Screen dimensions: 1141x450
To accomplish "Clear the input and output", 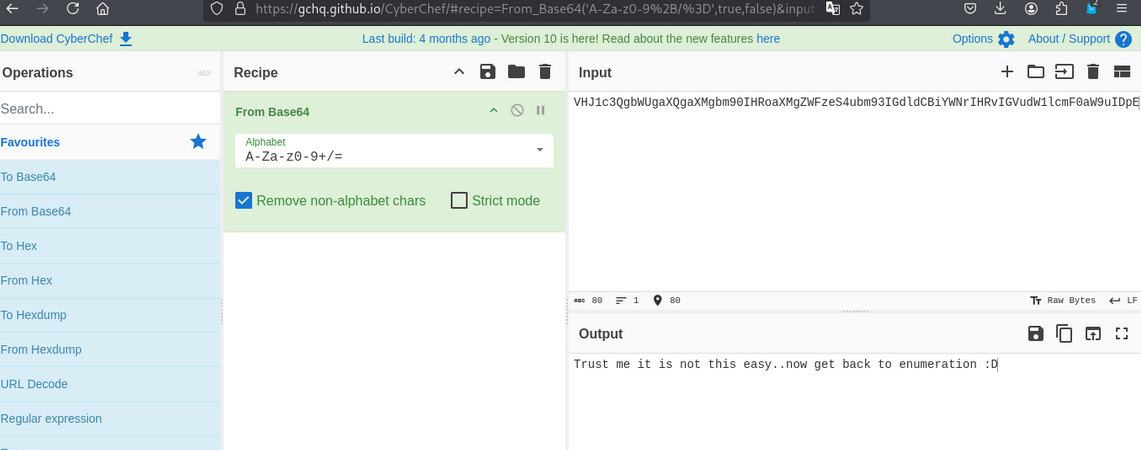I will pyautogui.click(x=1093, y=72).
